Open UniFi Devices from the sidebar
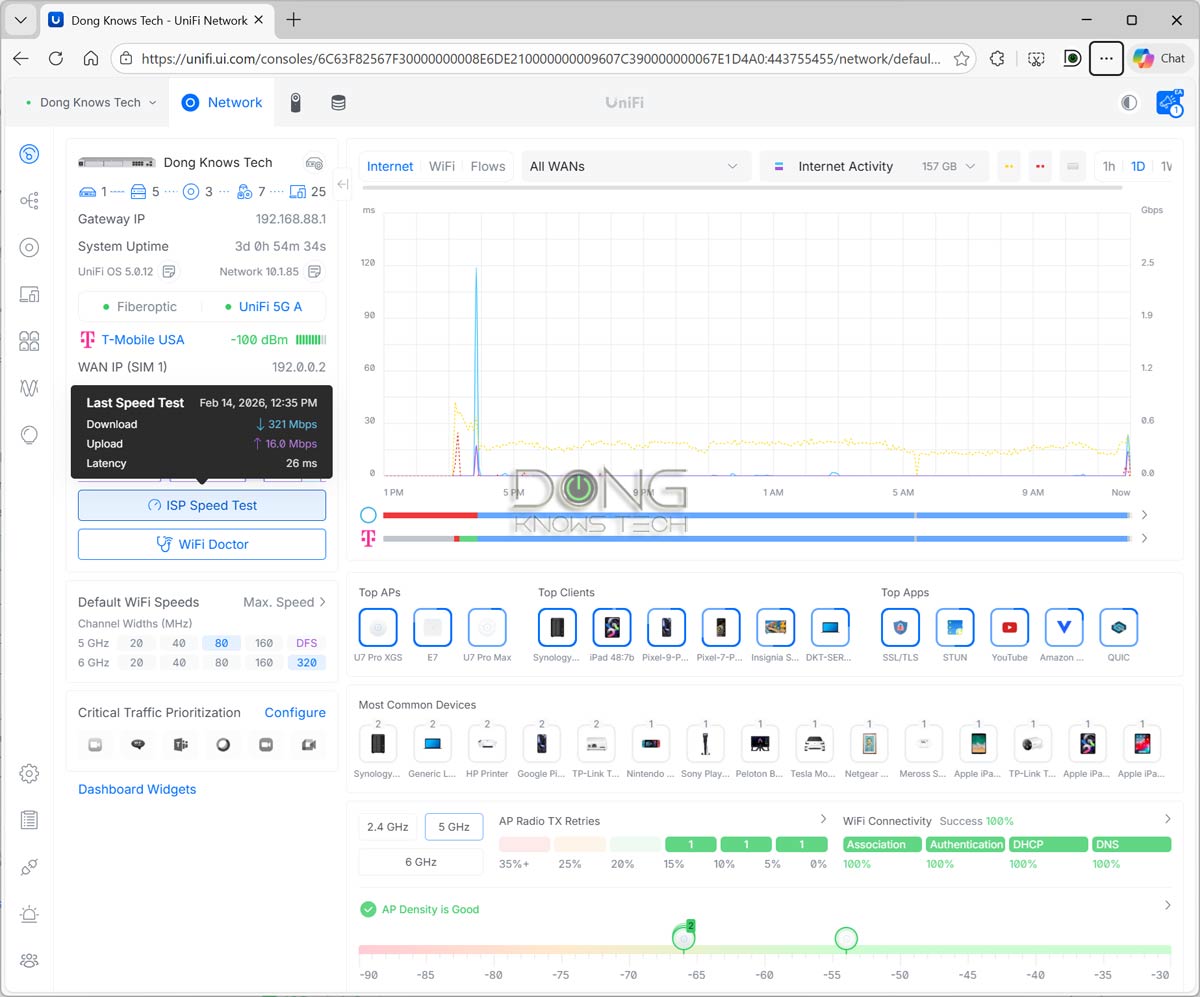1200x997 pixels. (x=30, y=247)
